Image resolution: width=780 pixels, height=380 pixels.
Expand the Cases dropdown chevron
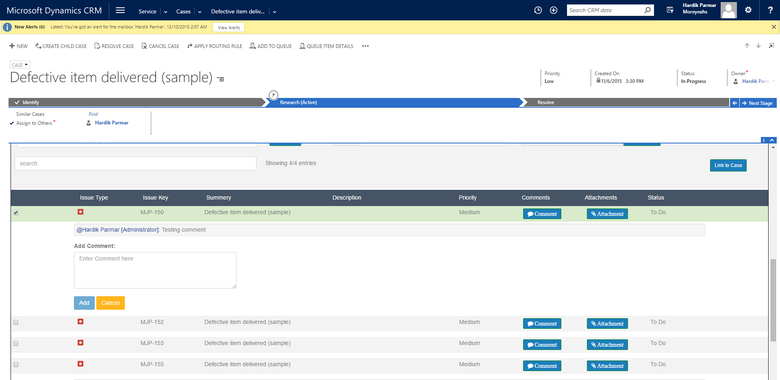199,11
